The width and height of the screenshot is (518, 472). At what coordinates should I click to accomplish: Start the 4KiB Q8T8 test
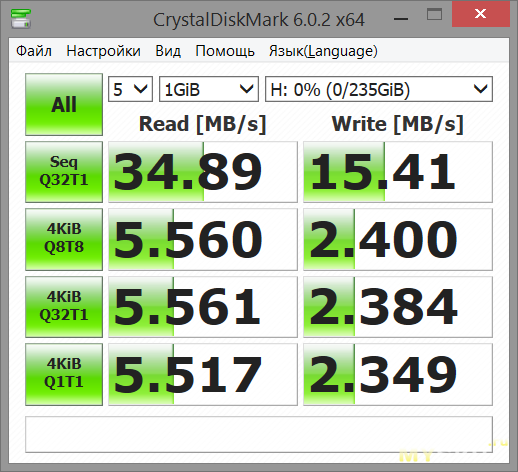(x=64, y=239)
